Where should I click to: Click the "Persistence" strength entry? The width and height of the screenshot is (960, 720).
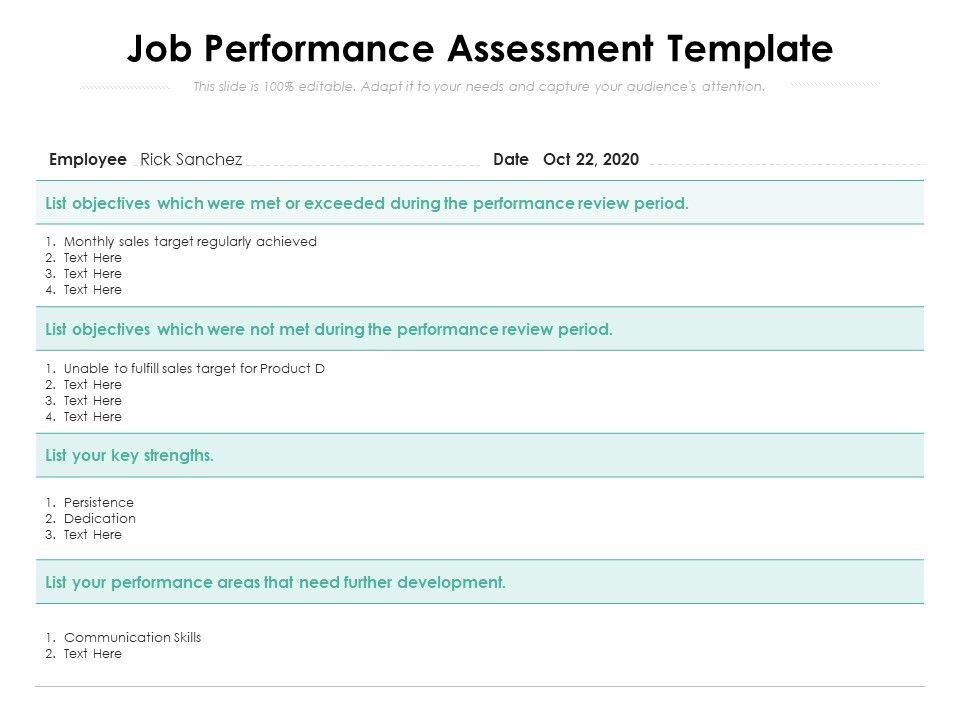point(98,503)
